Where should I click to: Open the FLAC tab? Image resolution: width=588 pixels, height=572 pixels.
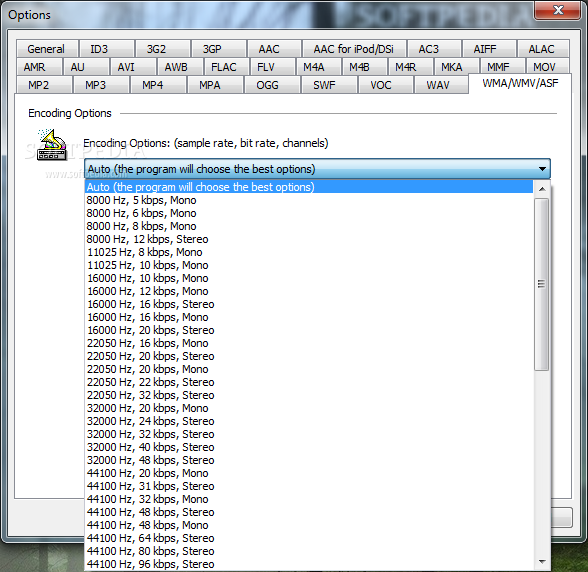tap(226, 67)
